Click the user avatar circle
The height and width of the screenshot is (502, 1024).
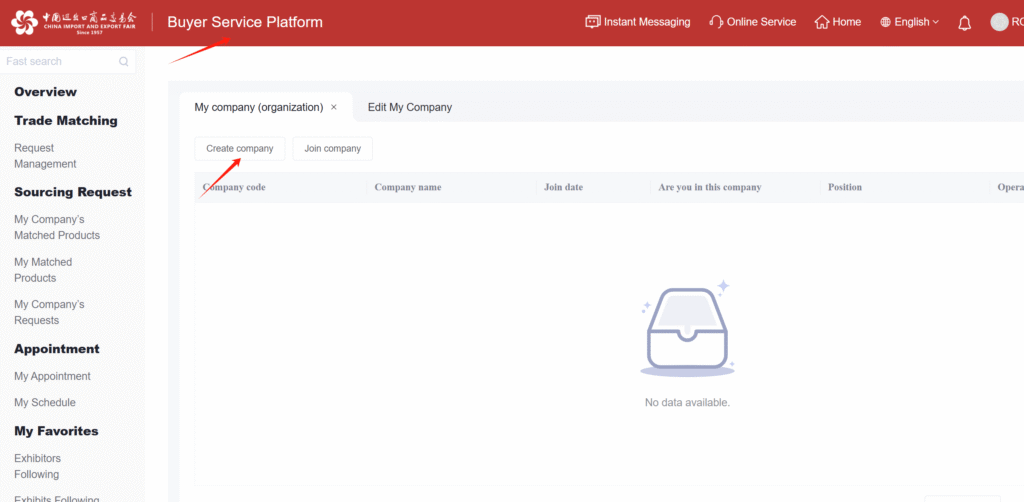pyautogui.click(x=999, y=22)
